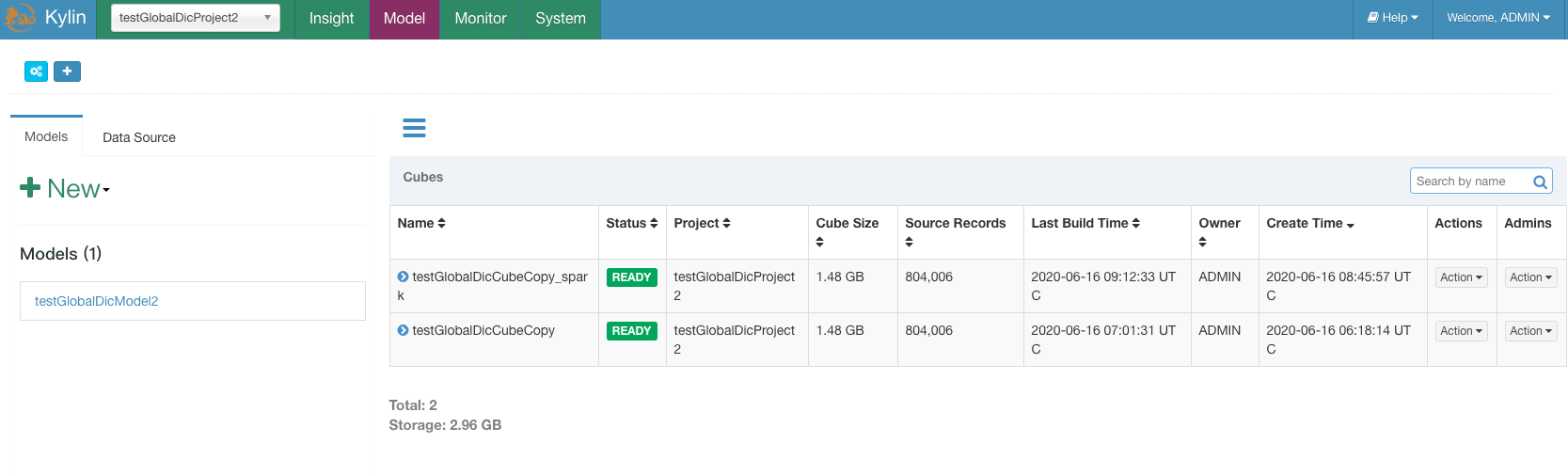Sort cubes by Create Time column
The width and height of the screenshot is (1568, 475).
(x=1310, y=223)
